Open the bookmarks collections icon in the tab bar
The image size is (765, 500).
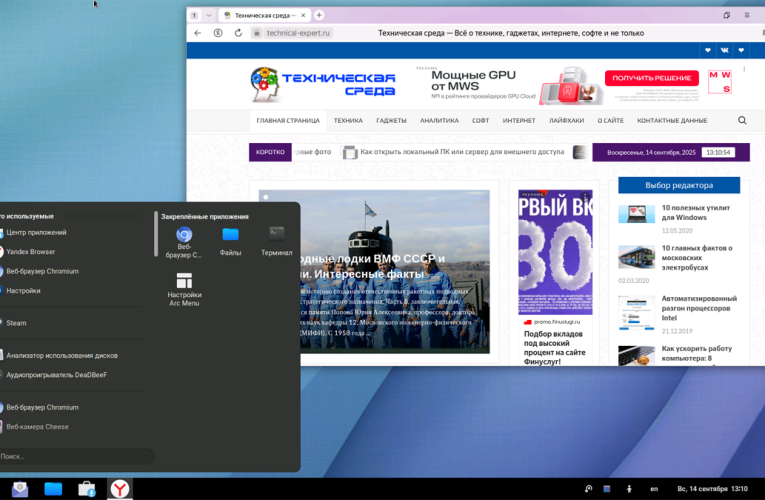pyautogui.click(x=726, y=15)
